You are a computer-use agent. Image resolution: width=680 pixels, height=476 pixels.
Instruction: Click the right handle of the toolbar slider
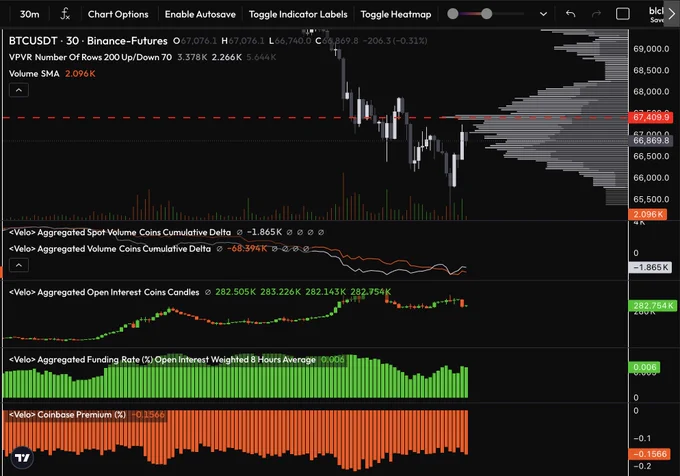(x=487, y=14)
